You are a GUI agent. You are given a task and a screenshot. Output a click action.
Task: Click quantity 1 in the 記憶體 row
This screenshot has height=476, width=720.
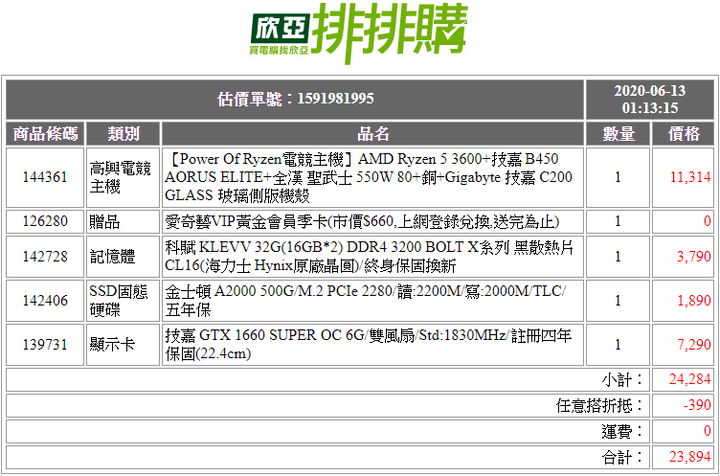pos(618,256)
